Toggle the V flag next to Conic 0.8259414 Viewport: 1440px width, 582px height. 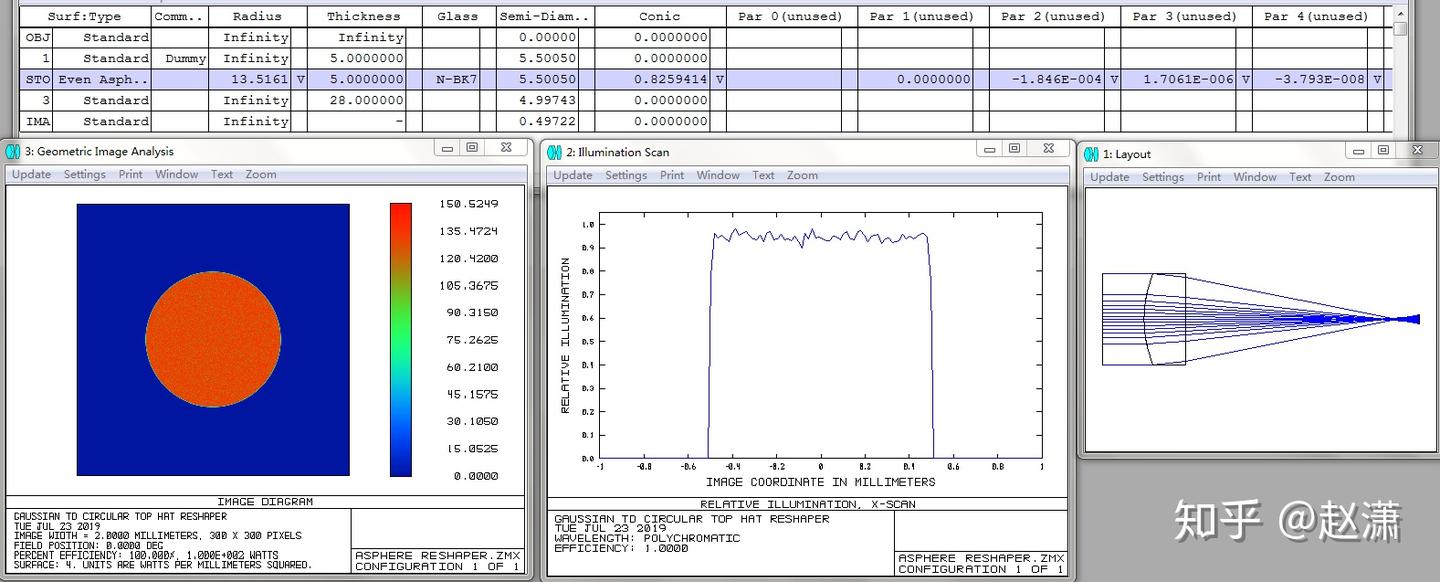click(x=720, y=79)
